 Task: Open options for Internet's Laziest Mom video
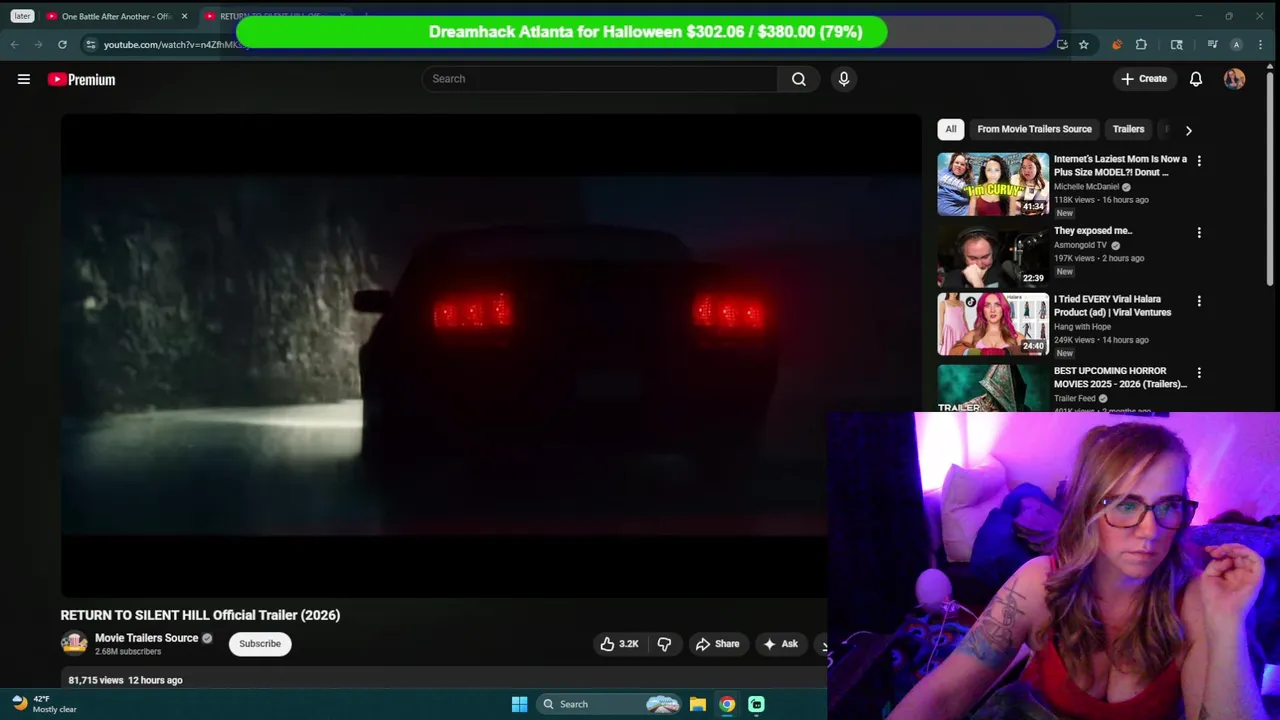tap(1199, 160)
